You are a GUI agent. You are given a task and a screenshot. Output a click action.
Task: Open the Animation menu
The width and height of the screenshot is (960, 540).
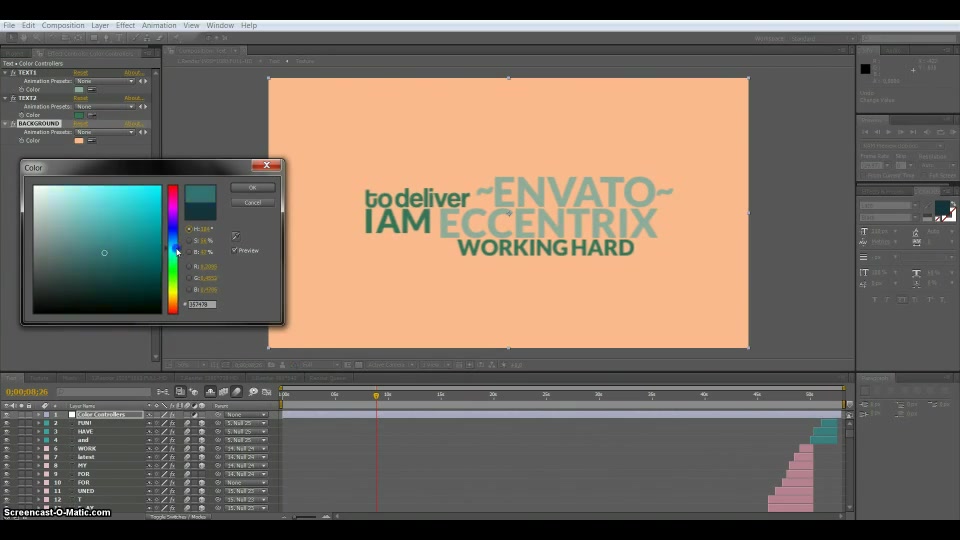point(159,26)
